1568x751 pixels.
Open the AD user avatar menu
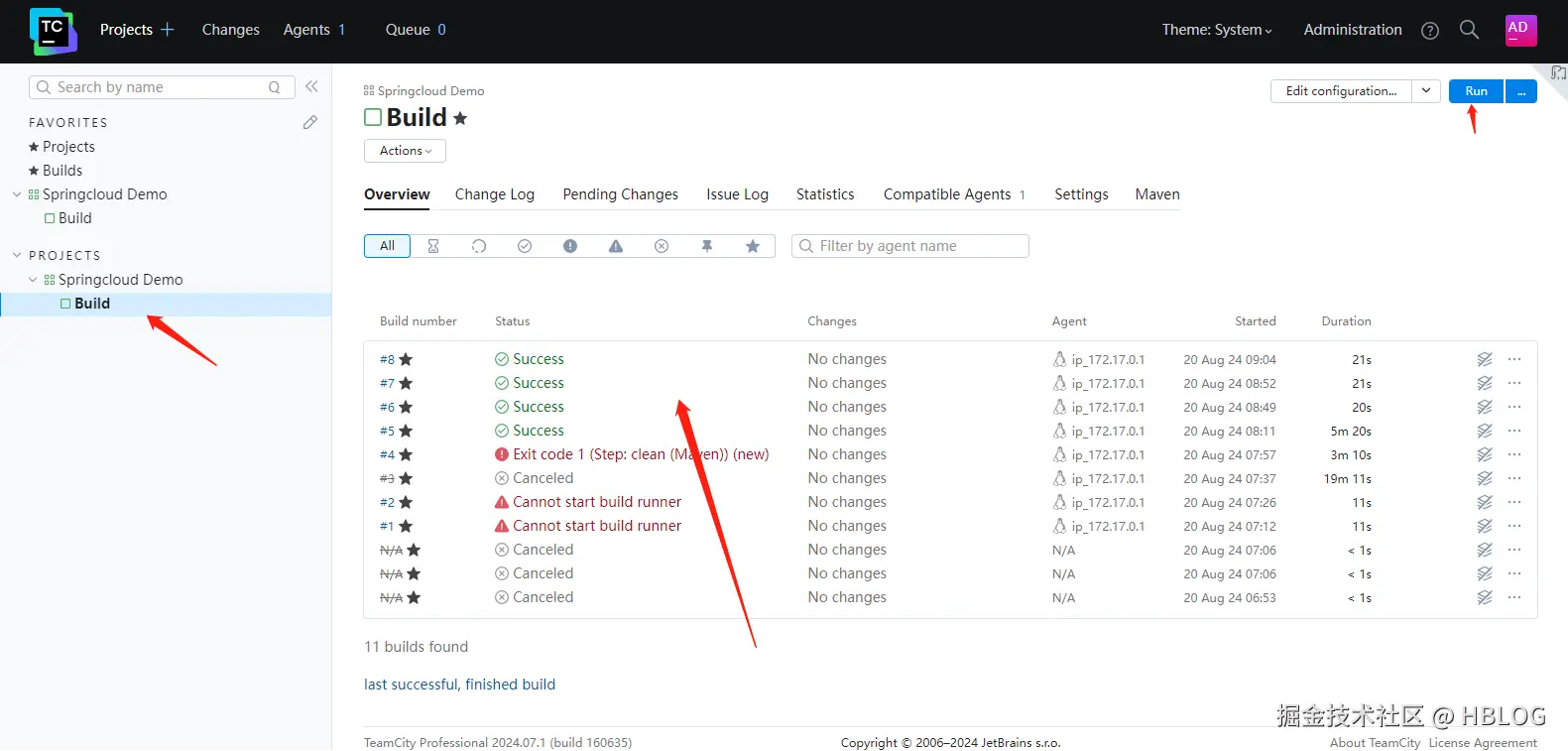(x=1520, y=30)
